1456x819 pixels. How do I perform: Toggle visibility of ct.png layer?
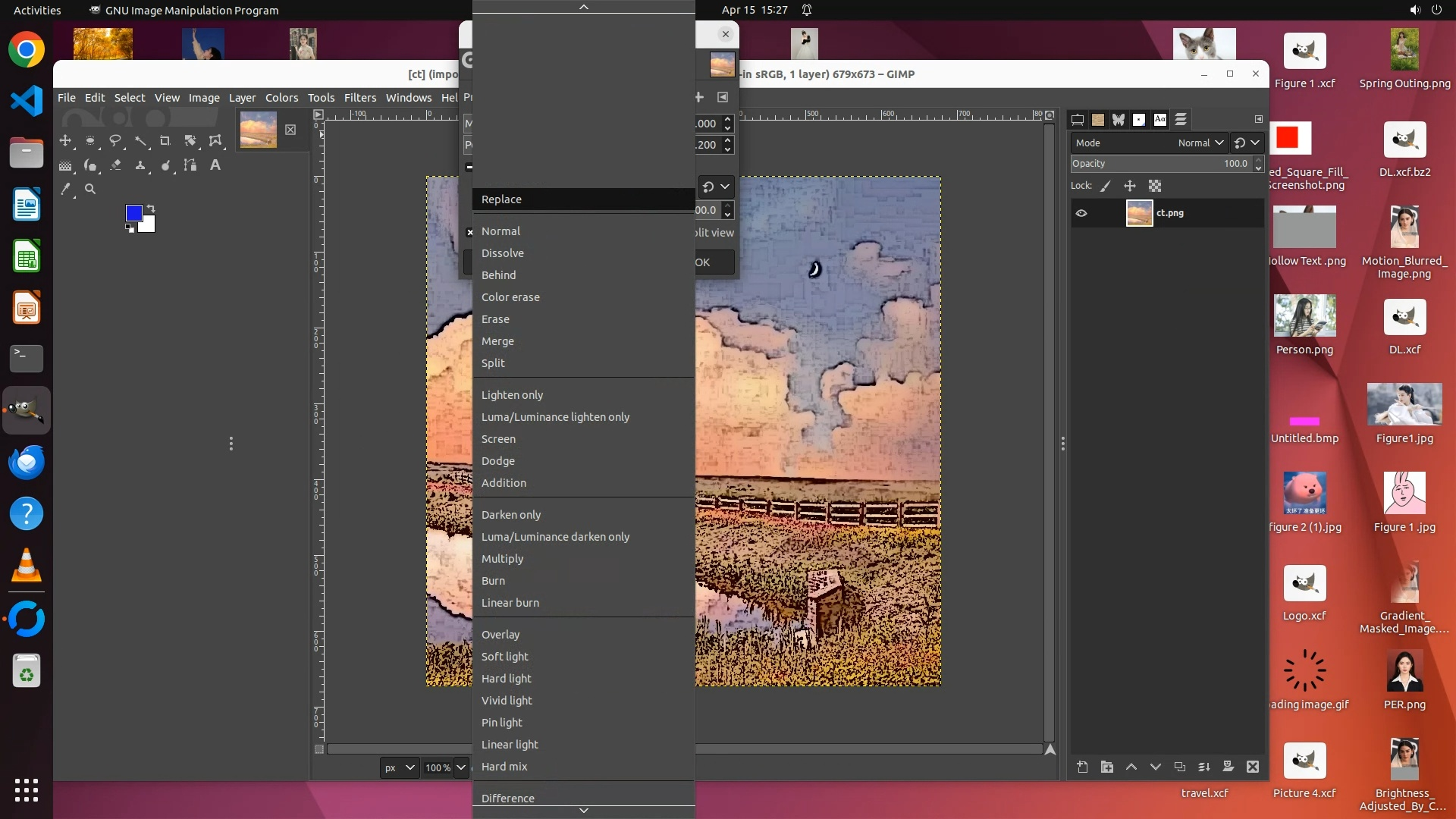pyautogui.click(x=1081, y=214)
